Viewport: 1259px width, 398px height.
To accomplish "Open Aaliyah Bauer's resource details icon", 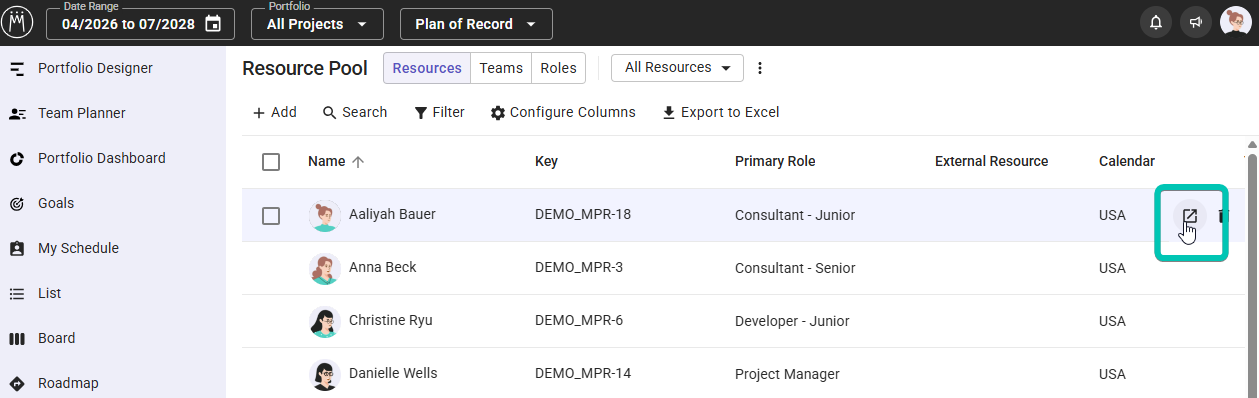I will (x=1190, y=216).
